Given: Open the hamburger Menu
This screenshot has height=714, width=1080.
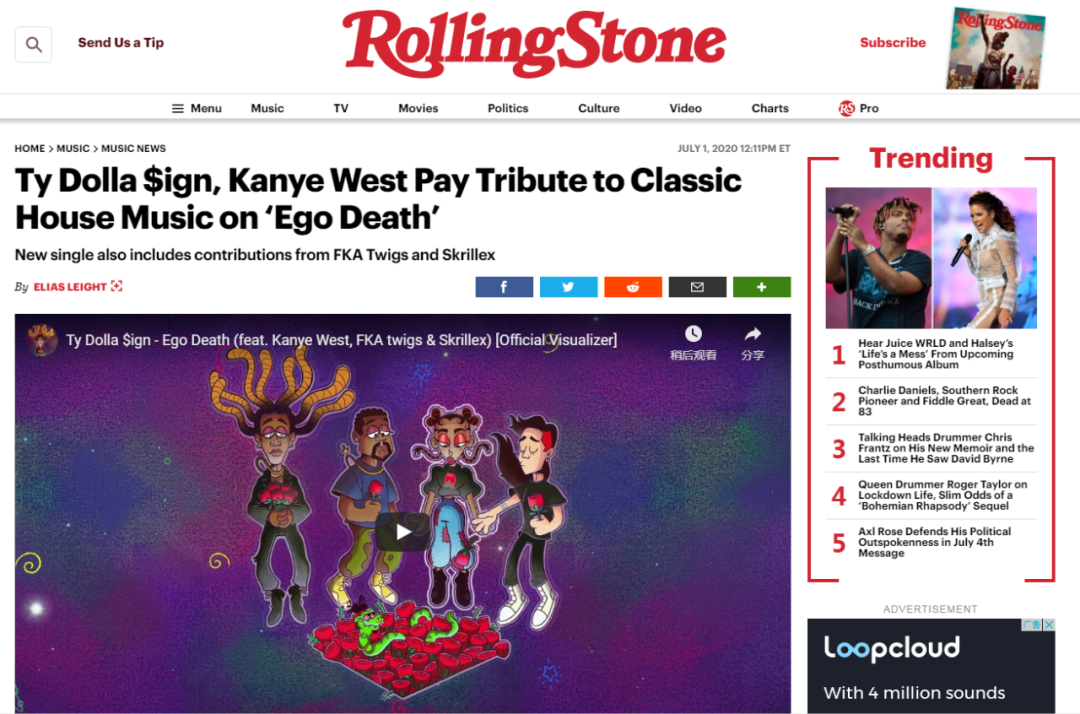Looking at the screenshot, I should pyautogui.click(x=196, y=108).
